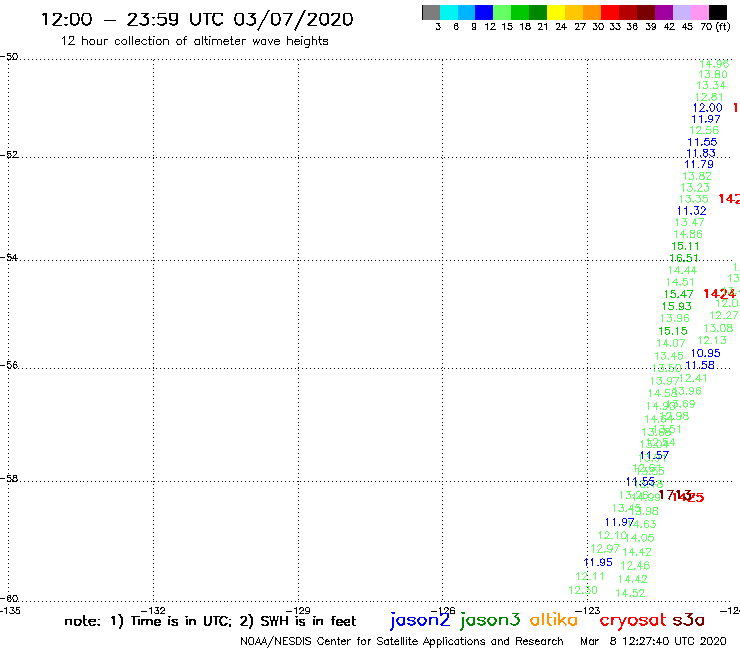Click the wave height value 14.86

point(688,235)
